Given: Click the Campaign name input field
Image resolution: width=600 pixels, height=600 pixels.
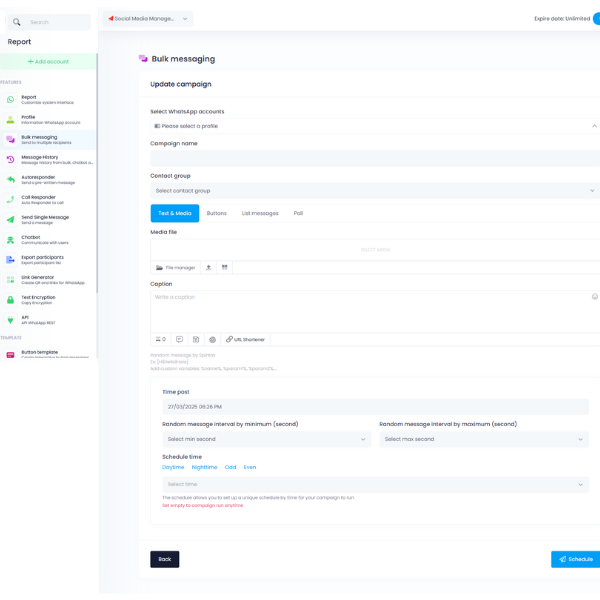Looking at the screenshot, I should tap(374, 158).
